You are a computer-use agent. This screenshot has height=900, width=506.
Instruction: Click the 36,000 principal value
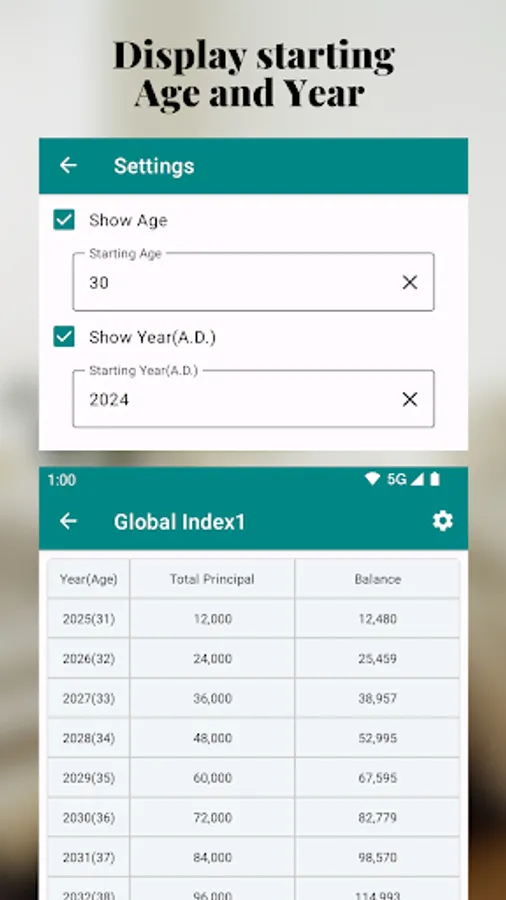click(x=212, y=699)
